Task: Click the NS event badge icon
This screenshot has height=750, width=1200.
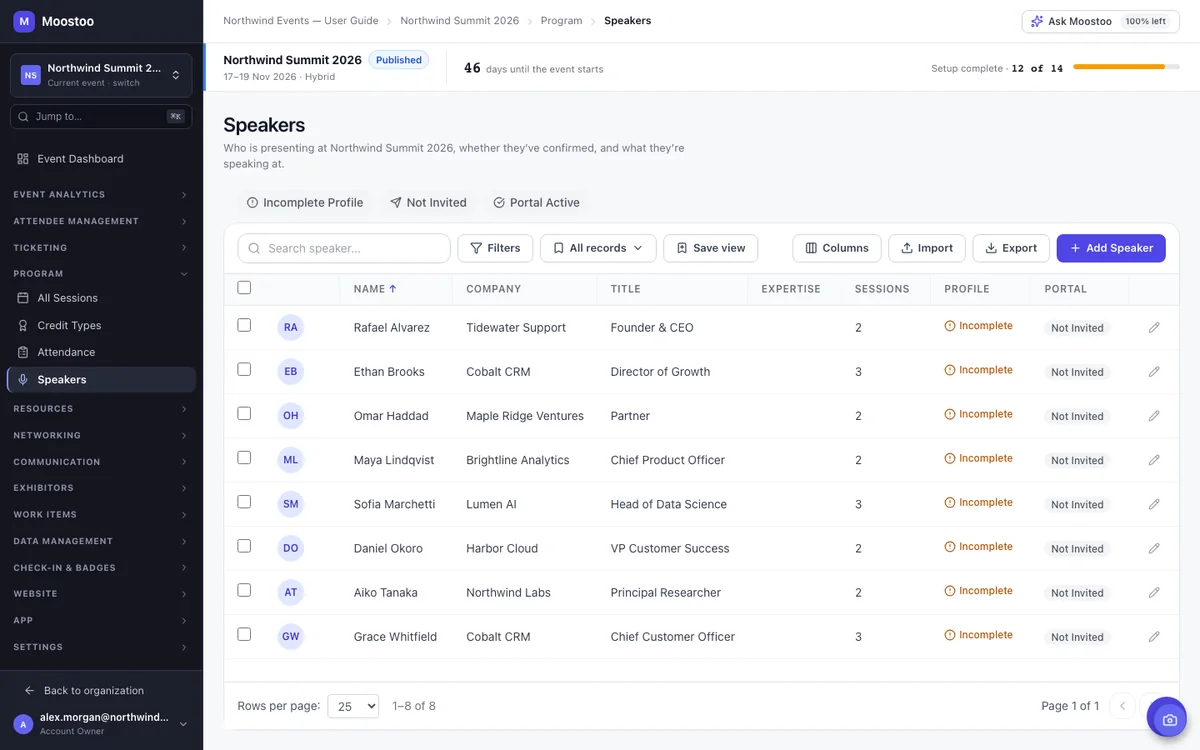Action: coord(31,75)
